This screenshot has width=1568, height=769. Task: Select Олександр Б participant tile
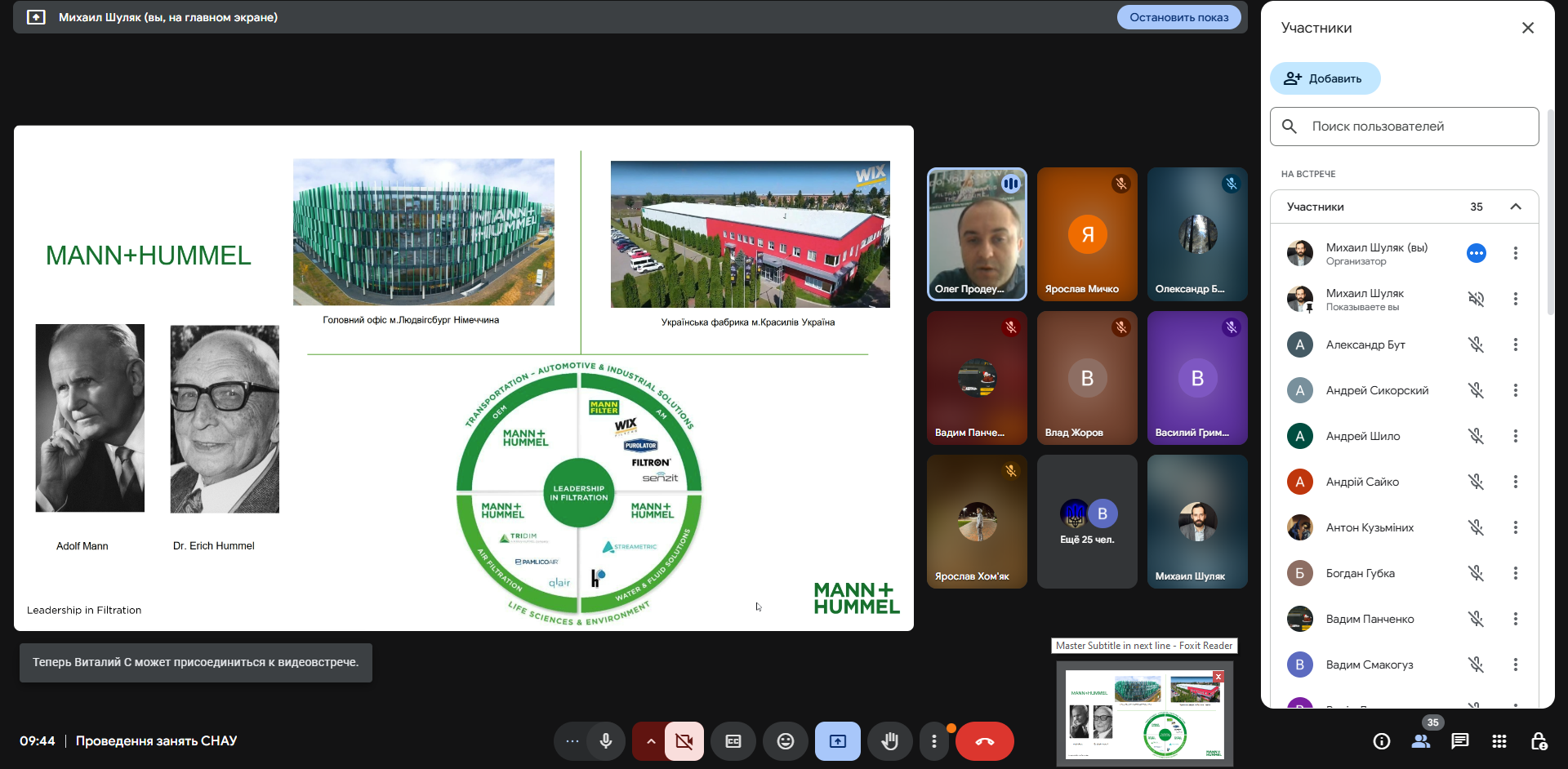click(1197, 234)
